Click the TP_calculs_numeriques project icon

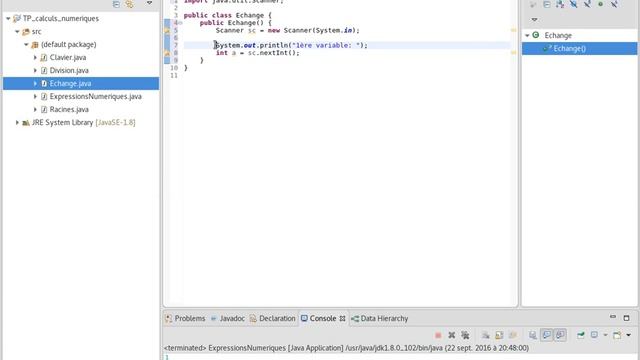(17, 18)
